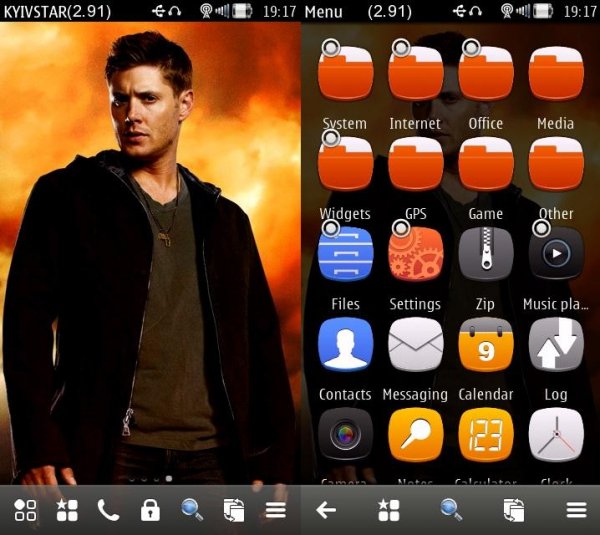This screenshot has height=535, width=600.
Task: Tap the 19:17 clock on Menu screen status bar
Action: coord(580,11)
